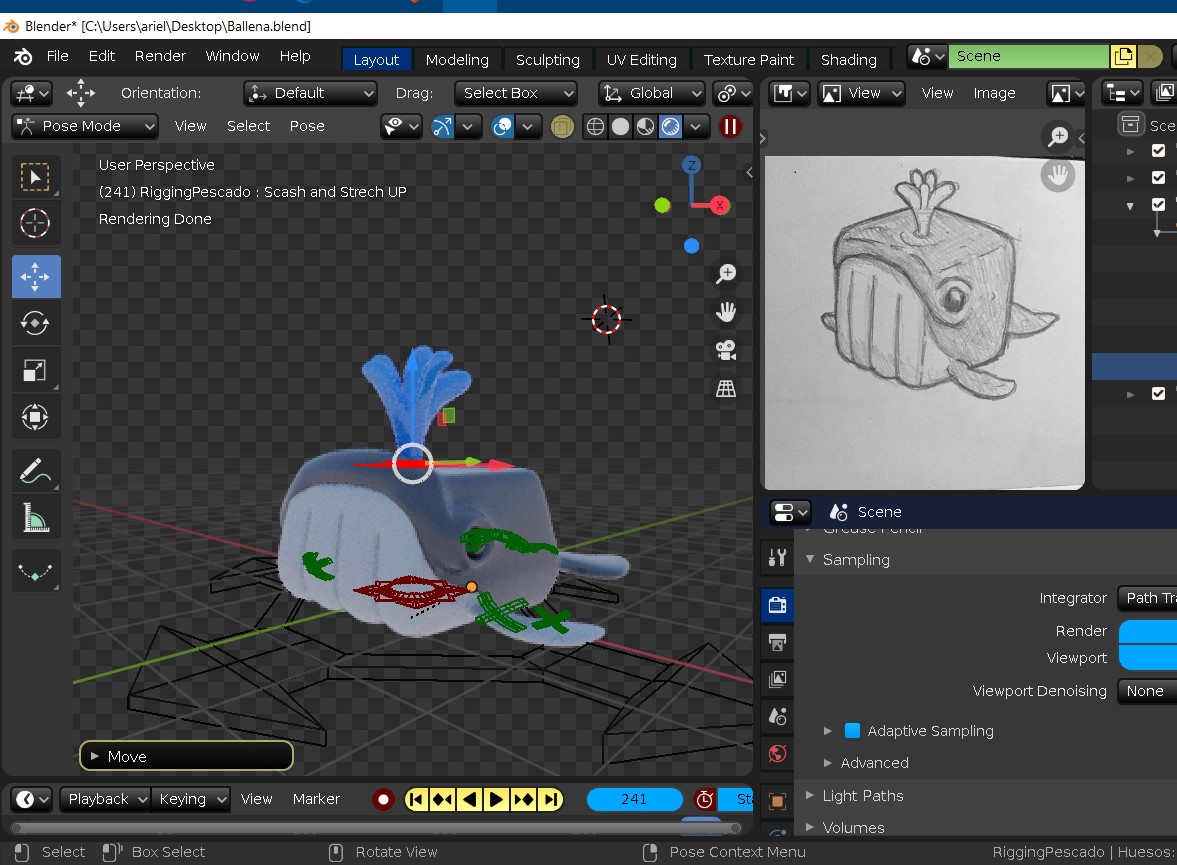Image resolution: width=1177 pixels, height=865 pixels.
Task: Activate the Measure tool
Action: click(x=36, y=517)
